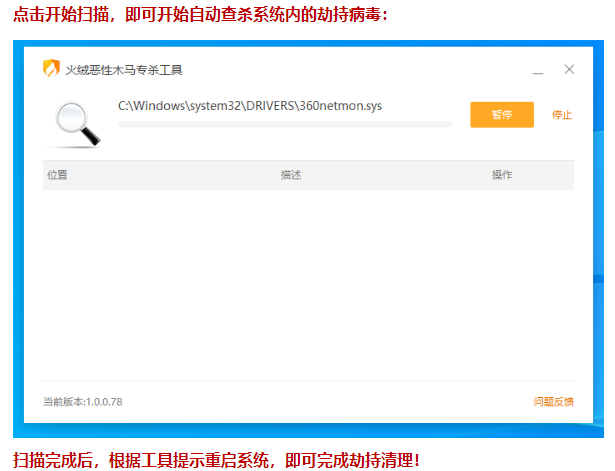615x471 pixels.
Task: Click the 点击开始扫描 red heading text
Action: 200,15
